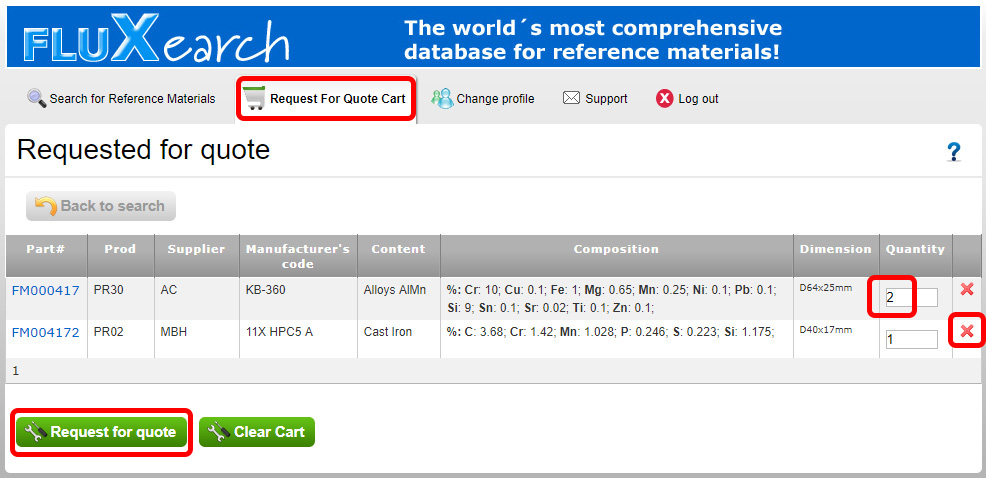This screenshot has height=478, width=986.
Task: Select the Log out menu item
Action: point(687,99)
